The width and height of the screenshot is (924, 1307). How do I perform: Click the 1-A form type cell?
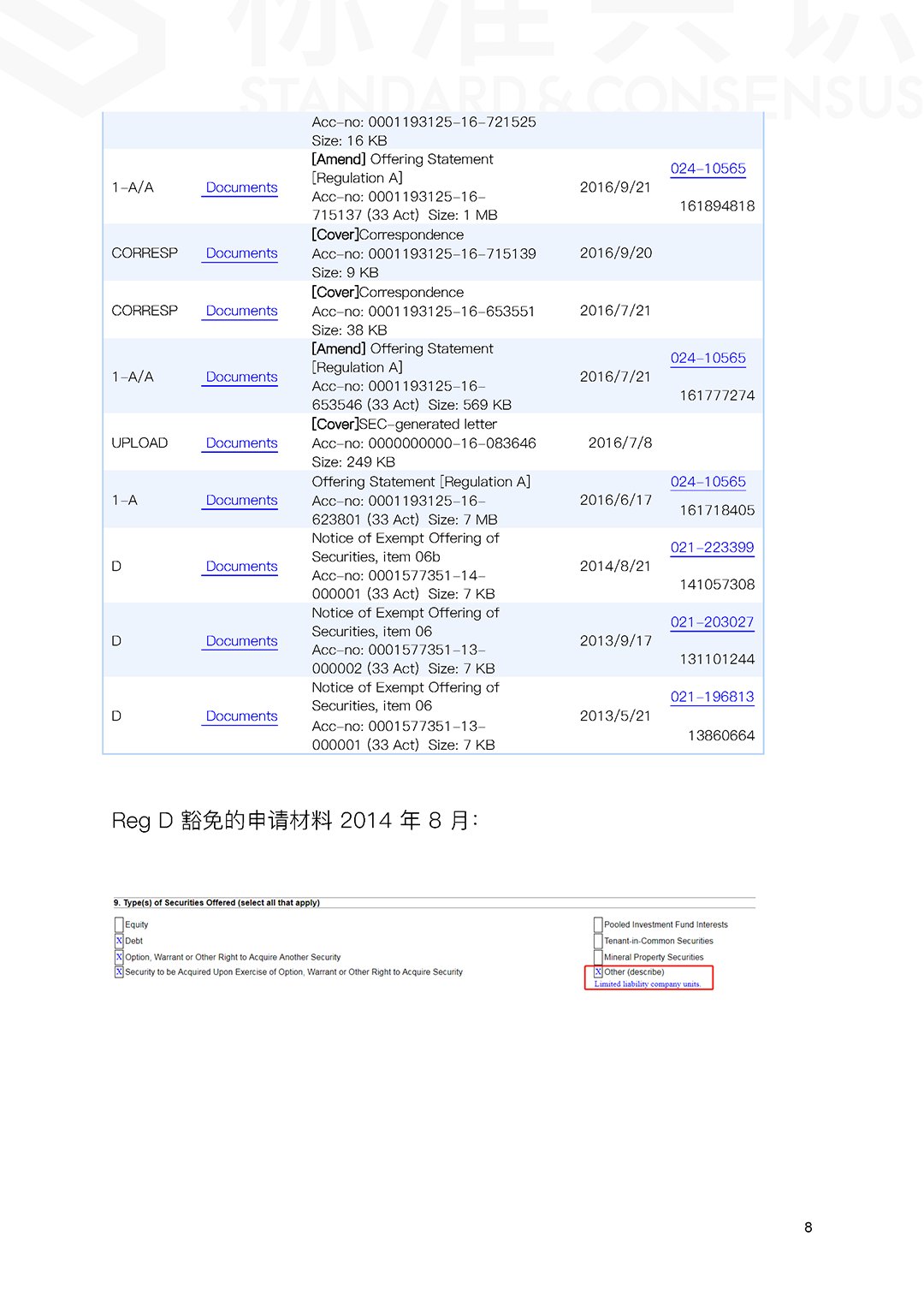click(x=125, y=501)
